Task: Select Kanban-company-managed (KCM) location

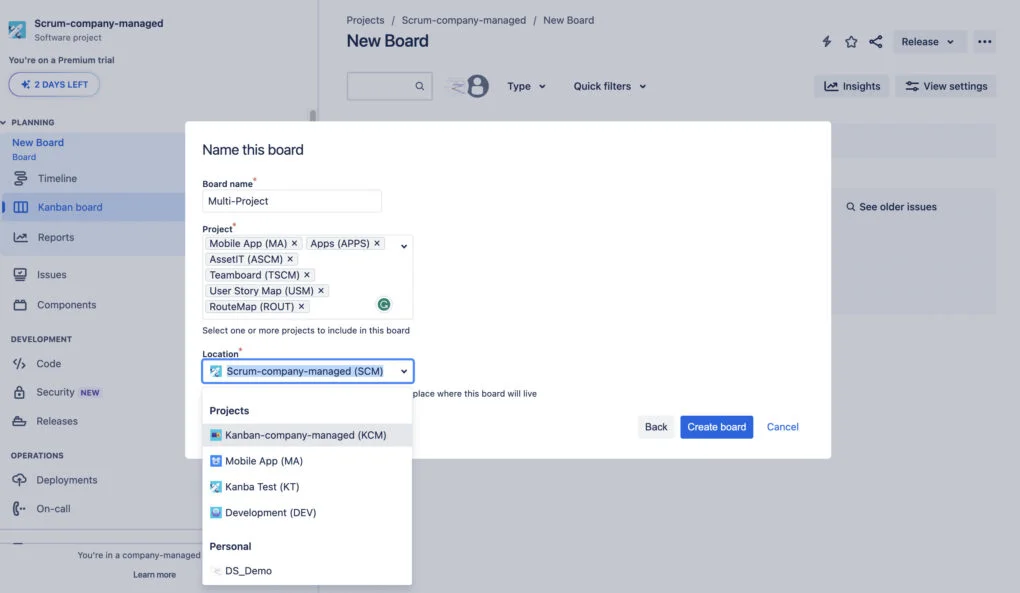Action: [x=307, y=435]
